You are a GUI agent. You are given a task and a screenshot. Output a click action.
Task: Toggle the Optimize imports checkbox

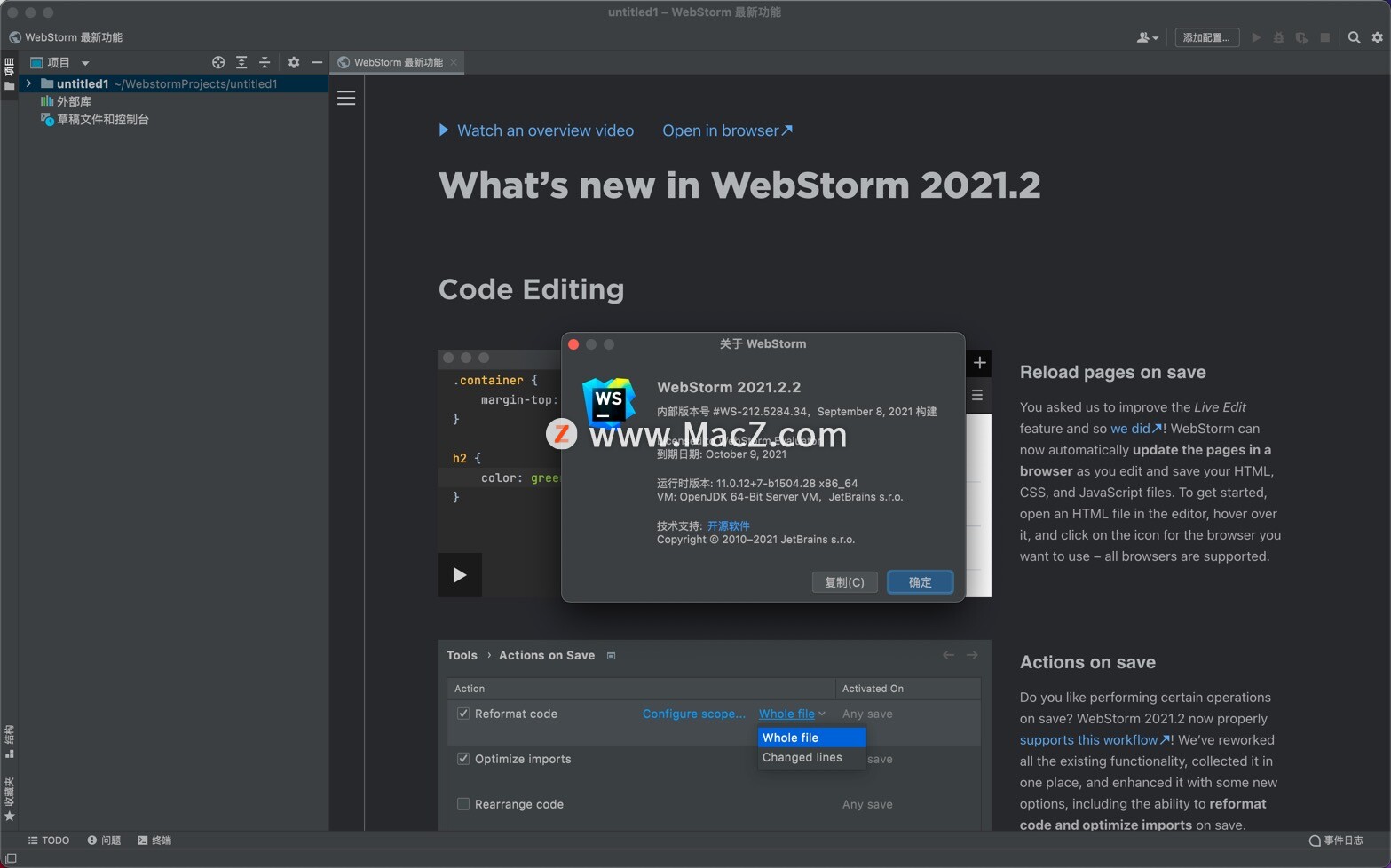pyautogui.click(x=463, y=759)
